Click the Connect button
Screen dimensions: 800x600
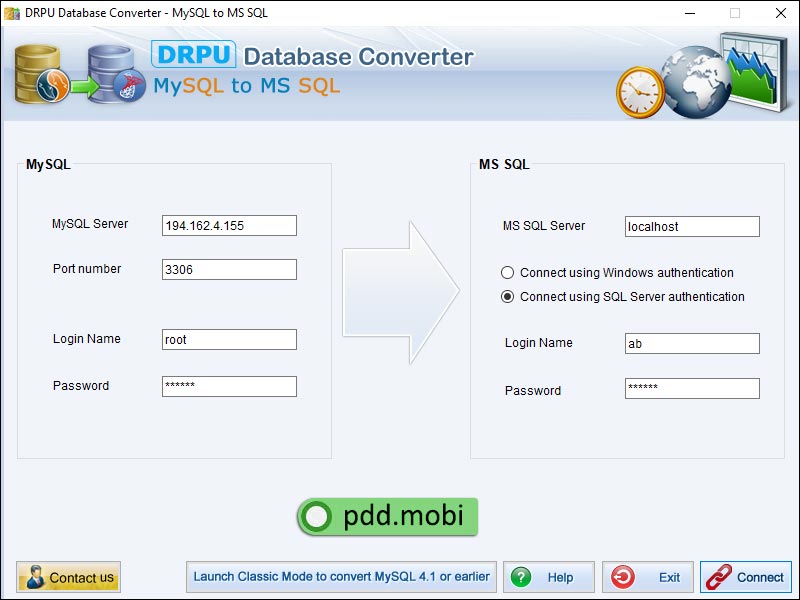(x=745, y=577)
